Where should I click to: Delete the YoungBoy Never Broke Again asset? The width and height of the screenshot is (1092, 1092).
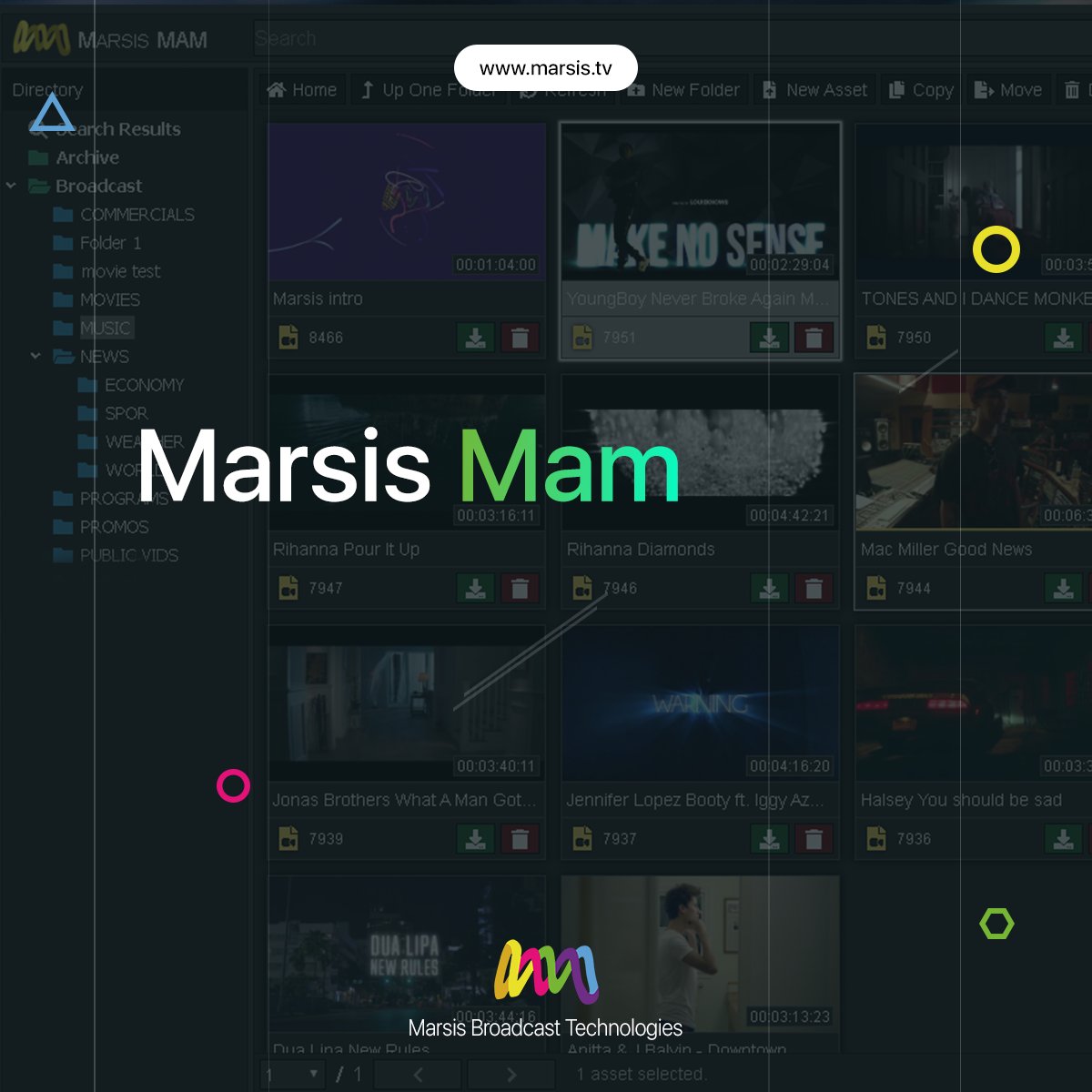814,338
